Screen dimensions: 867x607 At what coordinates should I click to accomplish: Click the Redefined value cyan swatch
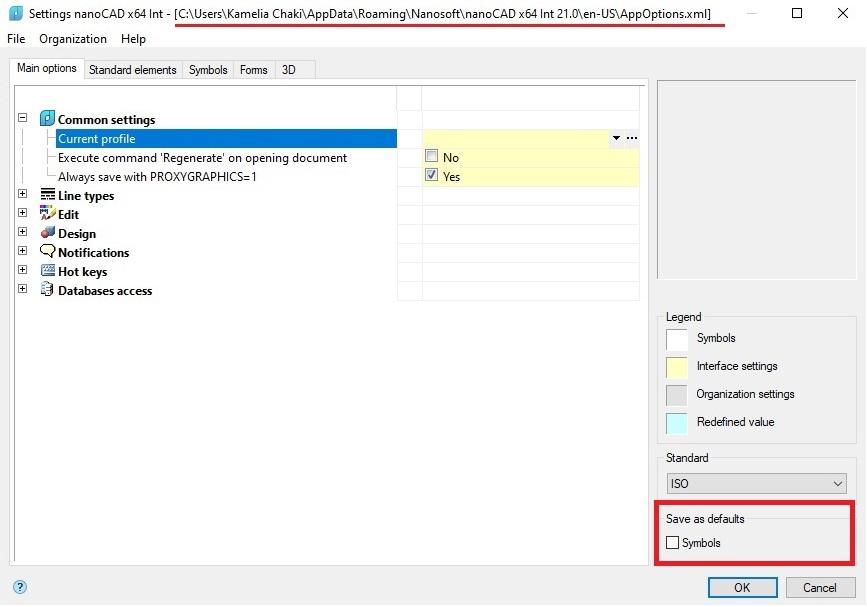click(677, 422)
